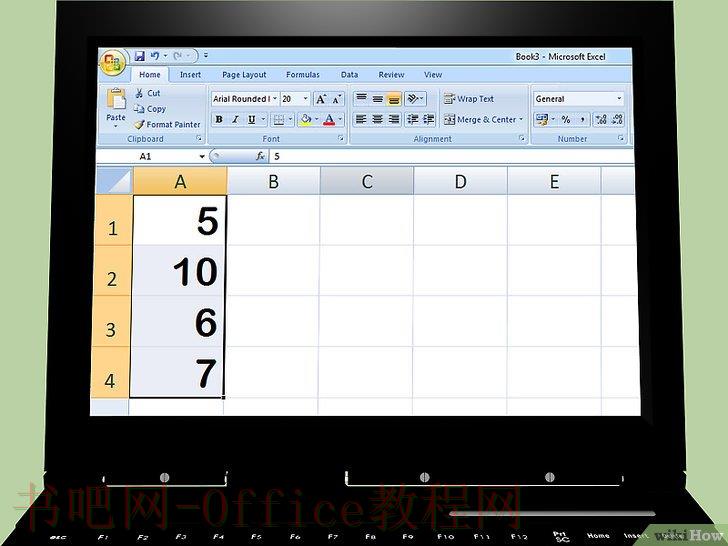Image resolution: width=728 pixels, height=546 pixels.
Task: Click the Paste clipboard icon
Action: [116, 99]
